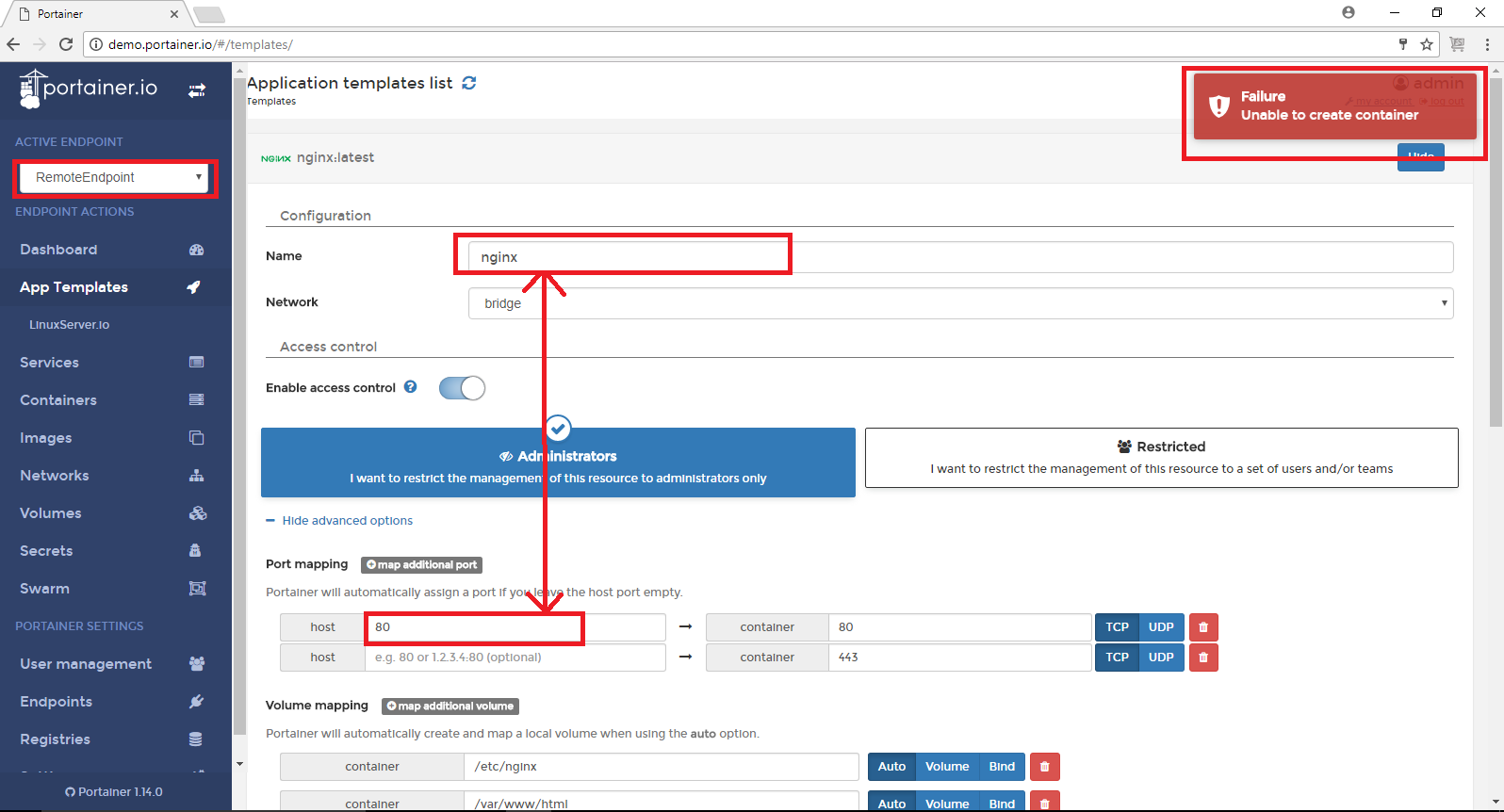Open the Network bridge dropdown
1504x812 pixels.
pos(960,303)
